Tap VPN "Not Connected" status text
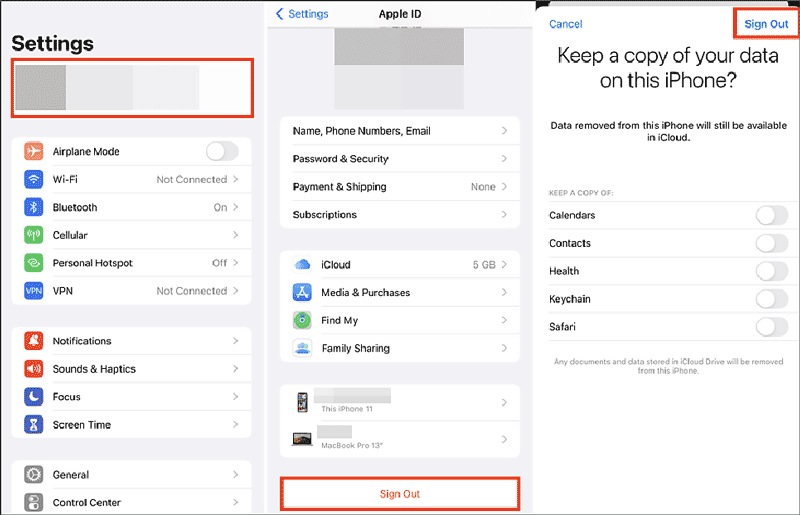800x515 pixels. 191,291
